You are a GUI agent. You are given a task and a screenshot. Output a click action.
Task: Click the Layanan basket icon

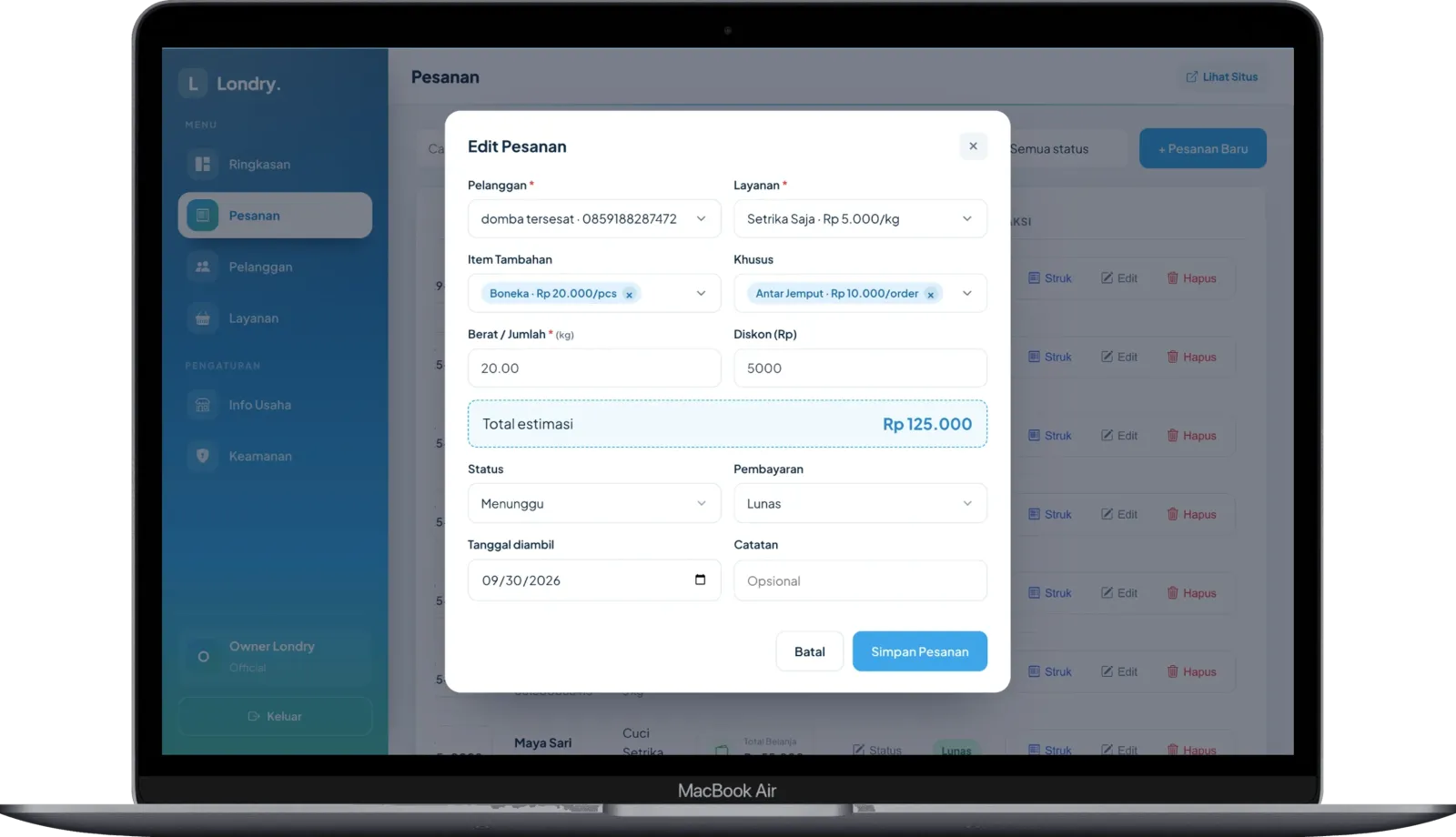[x=203, y=318]
